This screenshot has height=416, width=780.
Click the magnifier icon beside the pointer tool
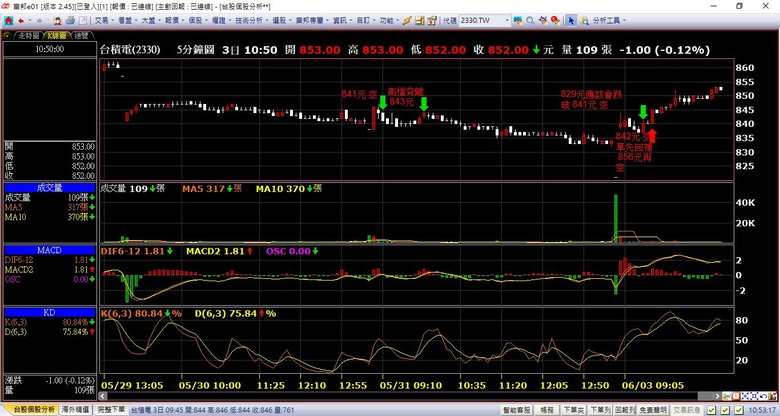[x=584, y=20]
